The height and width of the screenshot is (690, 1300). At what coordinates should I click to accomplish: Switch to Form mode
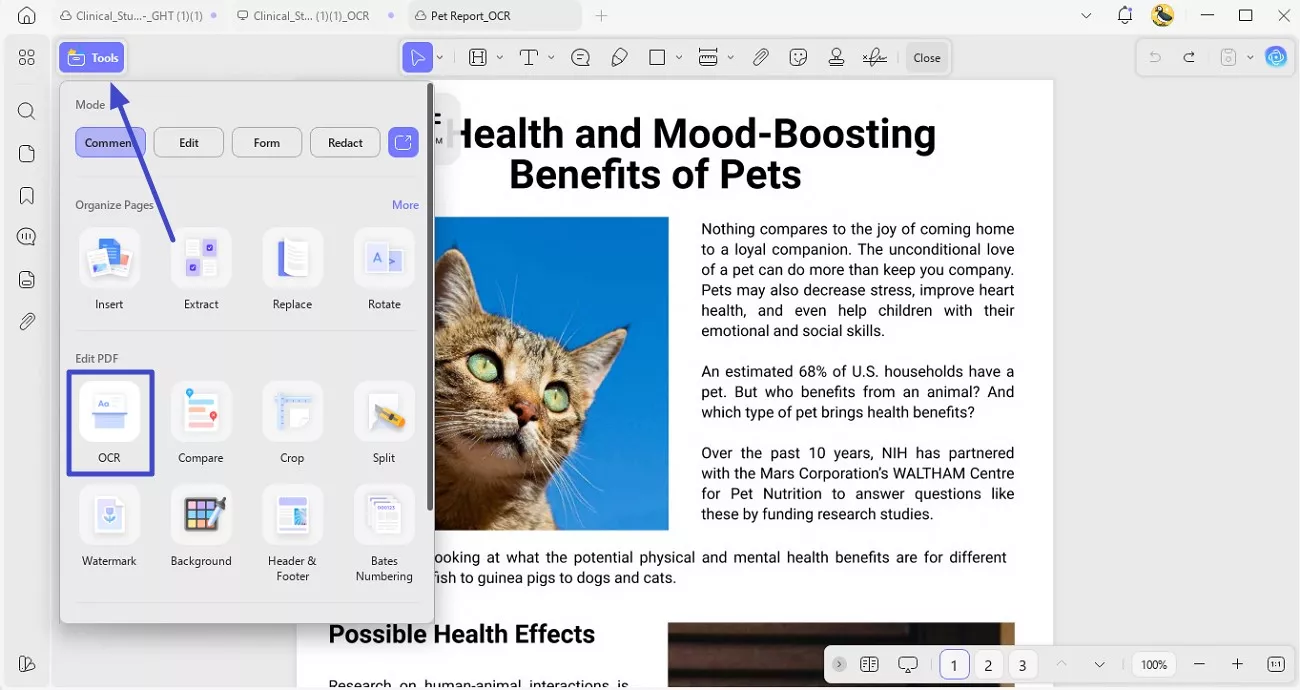pos(267,143)
